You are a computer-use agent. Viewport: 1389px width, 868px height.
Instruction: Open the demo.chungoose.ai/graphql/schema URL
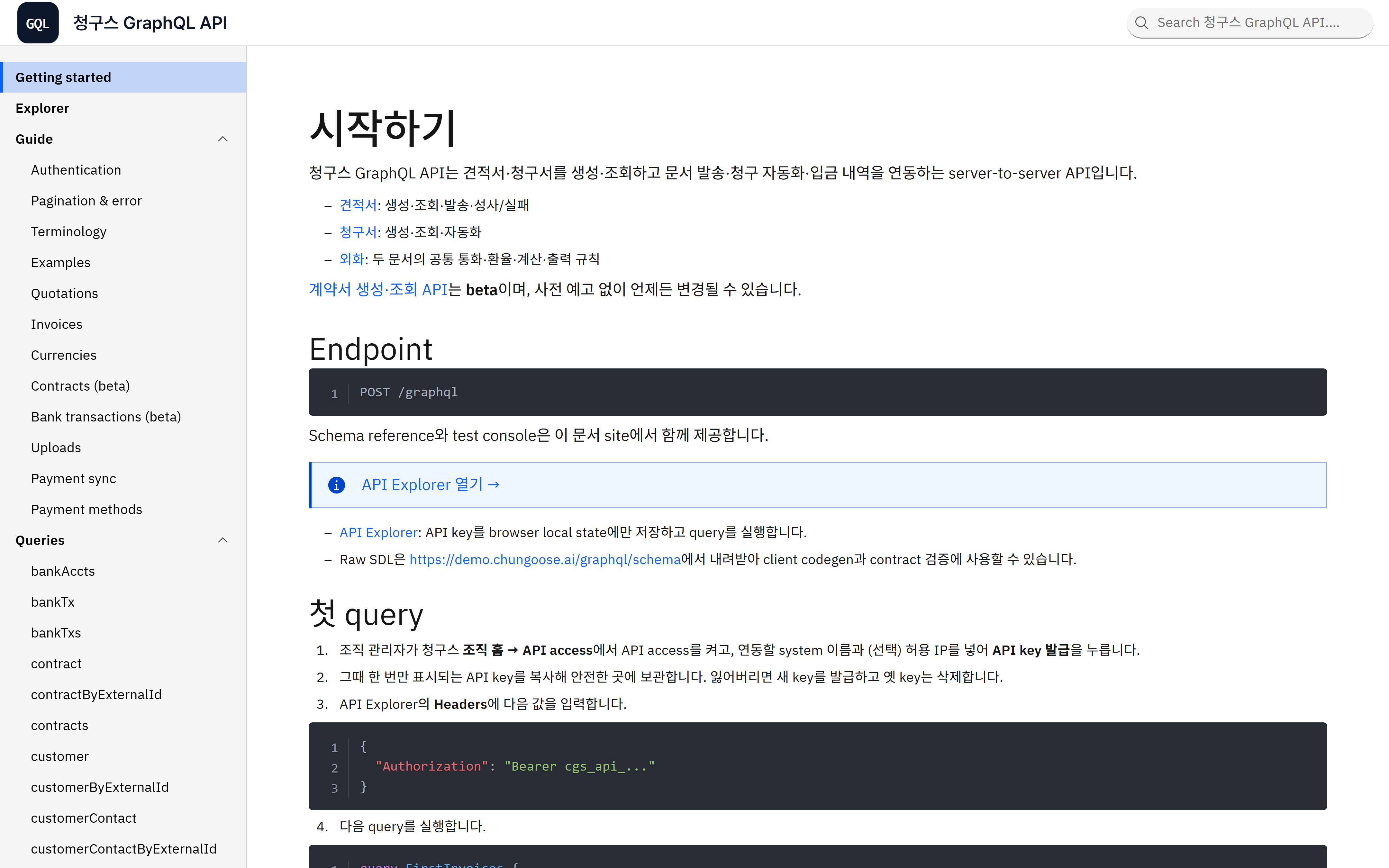coord(545,560)
